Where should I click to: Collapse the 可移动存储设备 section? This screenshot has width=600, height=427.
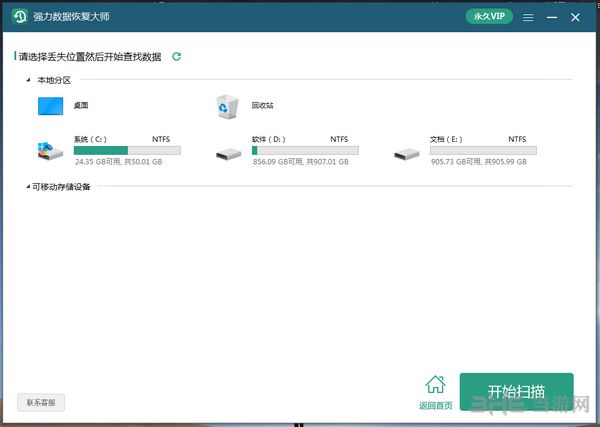click(x=28, y=187)
